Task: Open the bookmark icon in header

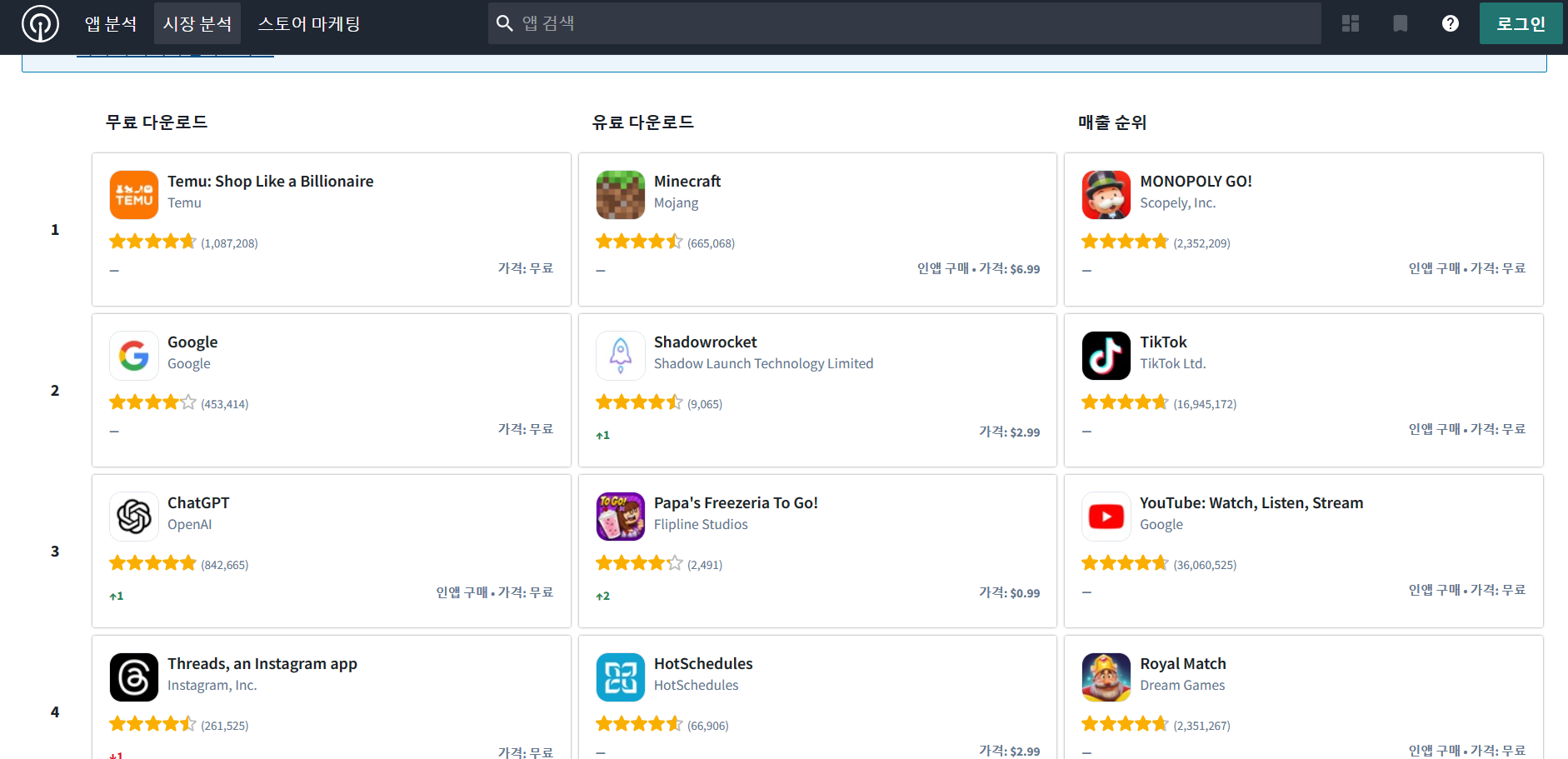Action: pyautogui.click(x=1401, y=23)
